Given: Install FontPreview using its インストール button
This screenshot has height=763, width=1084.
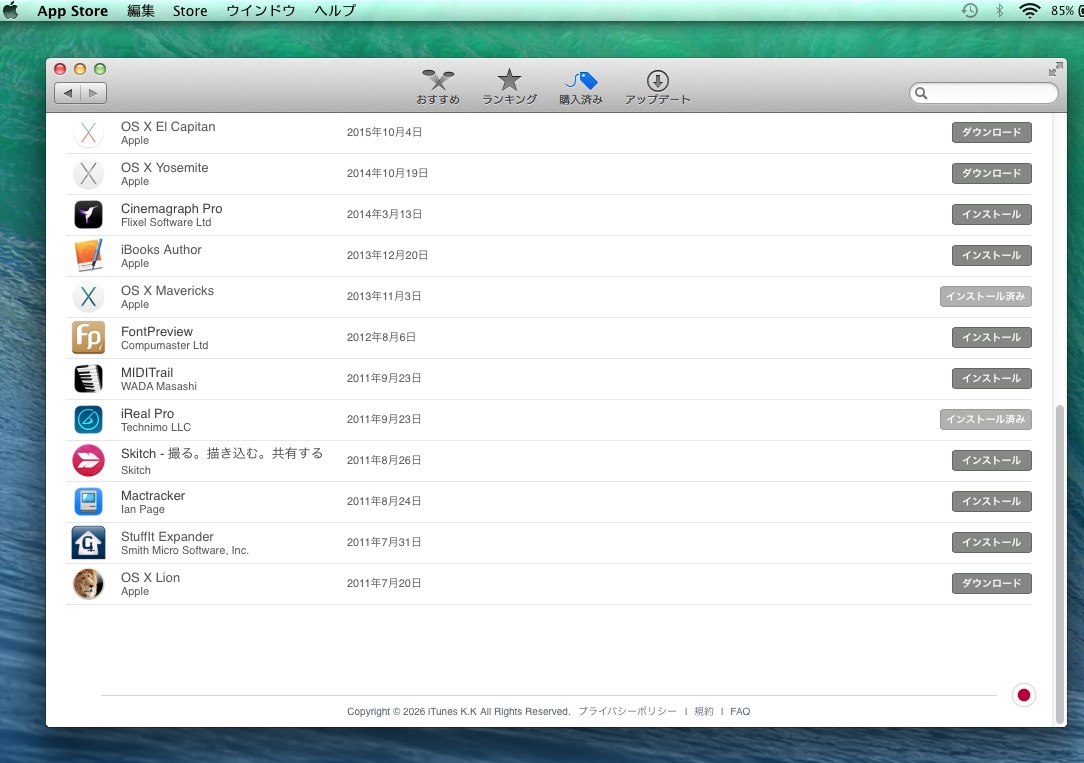Looking at the screenshot, I should [991, 338].
